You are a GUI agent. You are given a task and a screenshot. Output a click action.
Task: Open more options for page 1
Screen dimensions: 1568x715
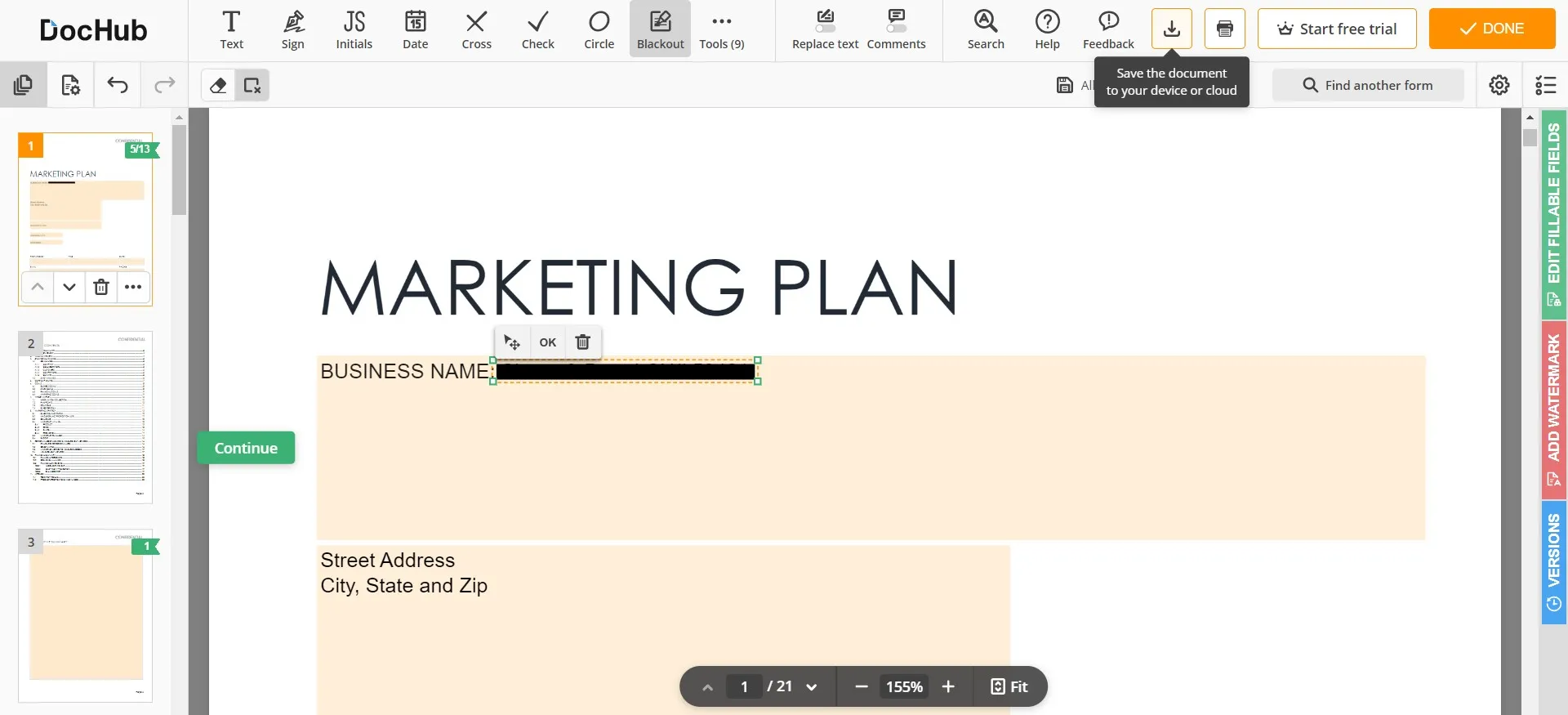pos(133,287)
